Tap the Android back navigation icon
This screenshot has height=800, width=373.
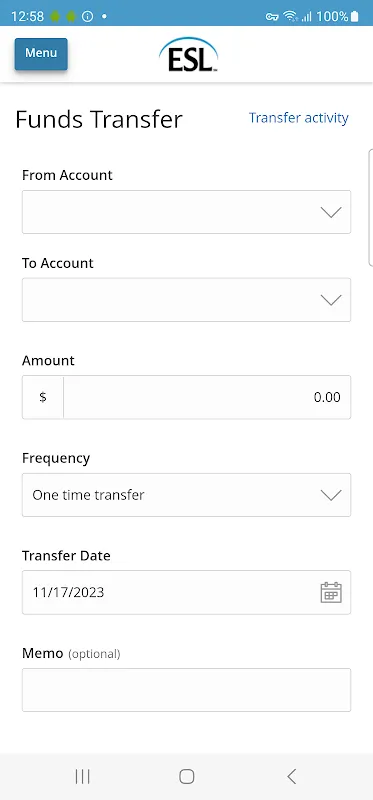(291, 777)
